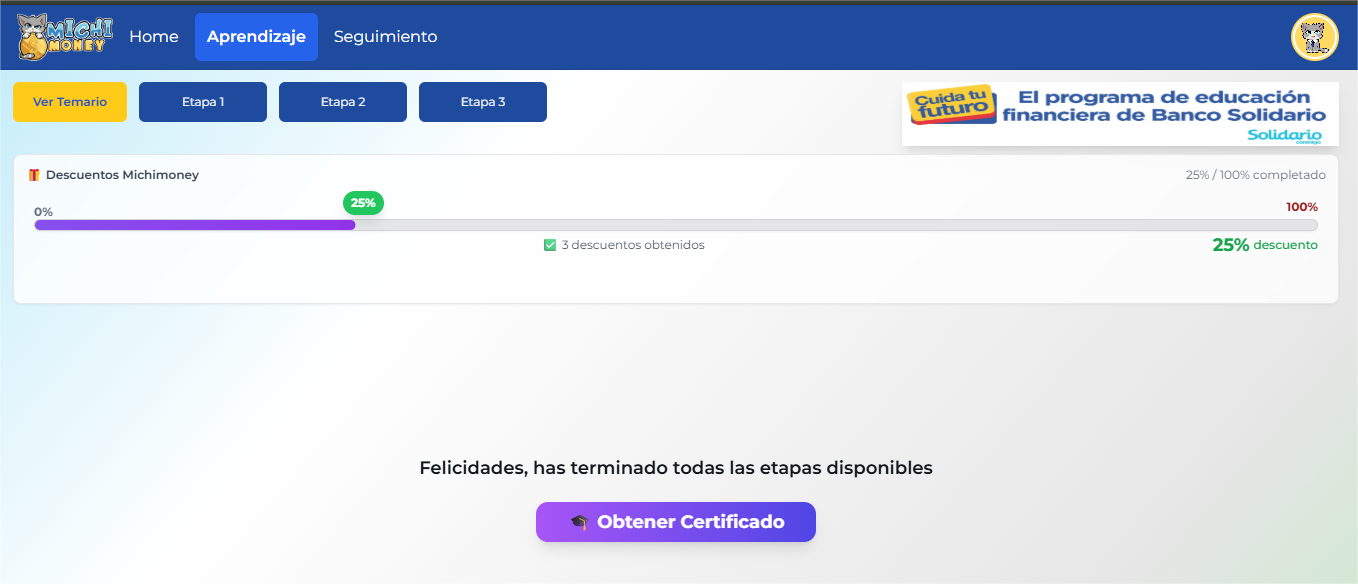Viewport: 1358px width, 584px height.
Task: Toggle the checkmark next to 3 descuentos obtenidos
Action: 550,244
